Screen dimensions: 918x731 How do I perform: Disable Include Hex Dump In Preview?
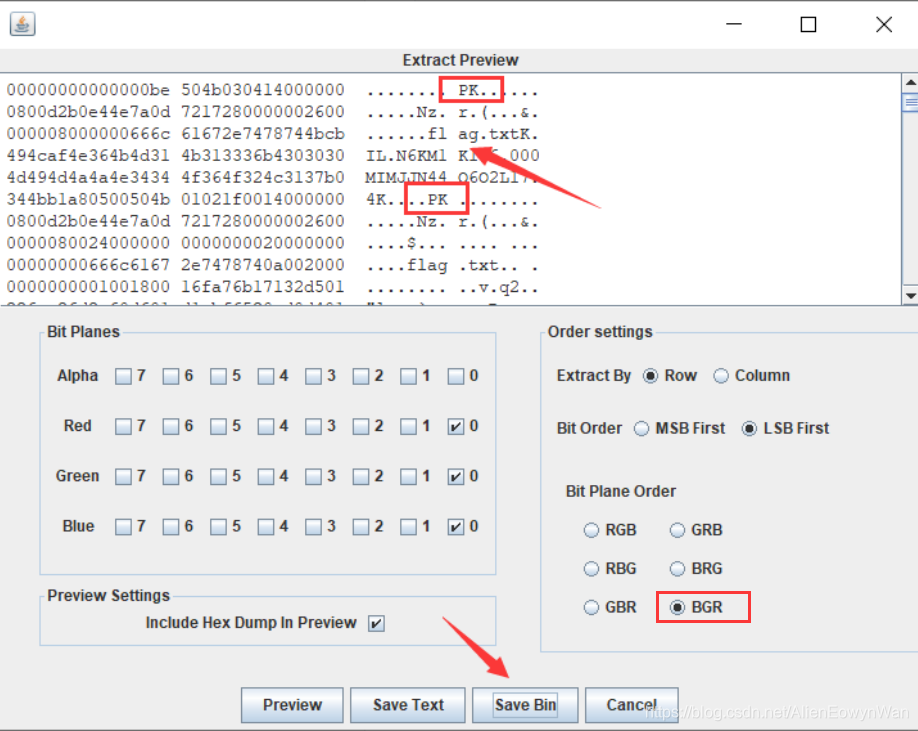tap(376, 623)
